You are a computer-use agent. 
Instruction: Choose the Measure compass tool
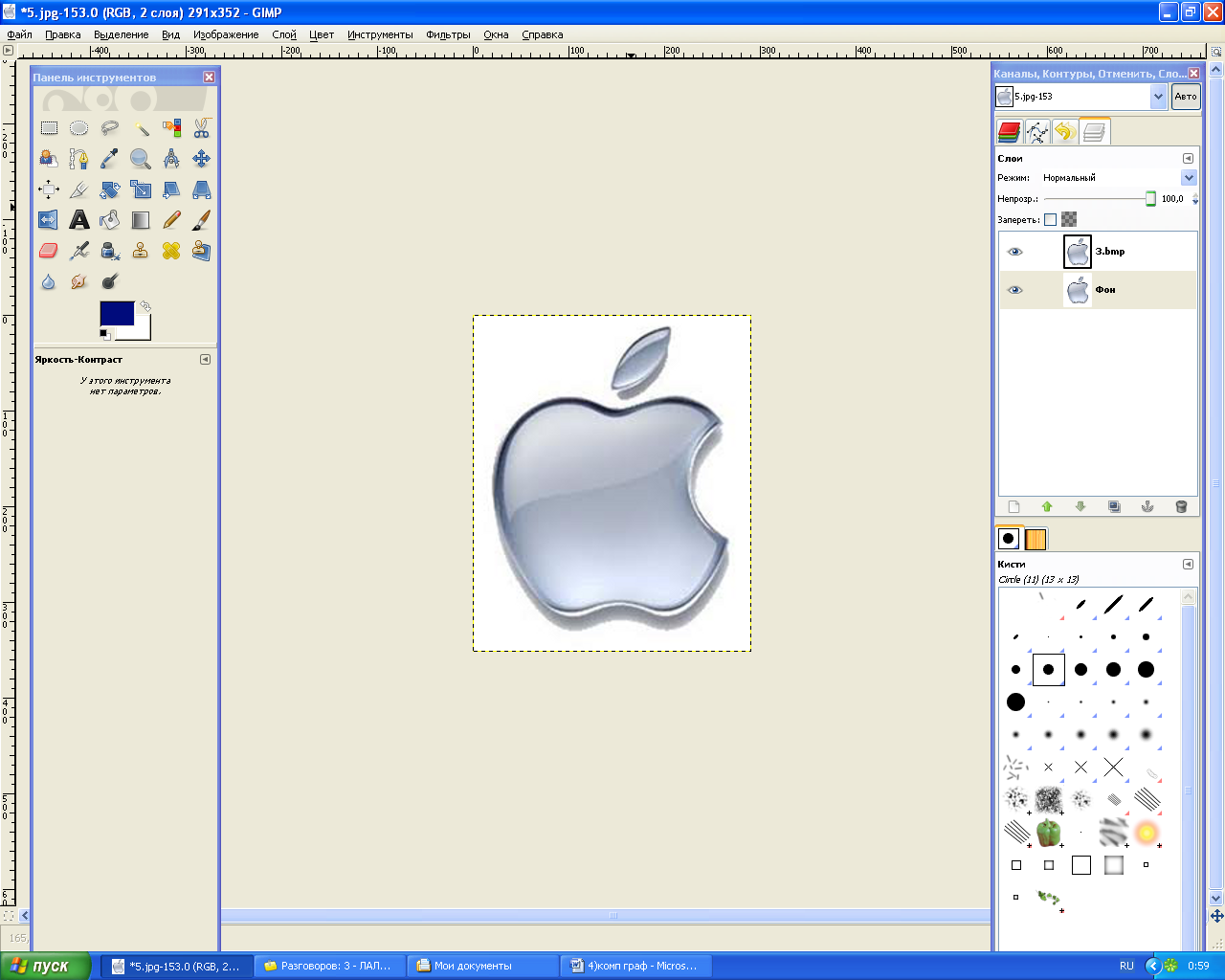(171, 159)
